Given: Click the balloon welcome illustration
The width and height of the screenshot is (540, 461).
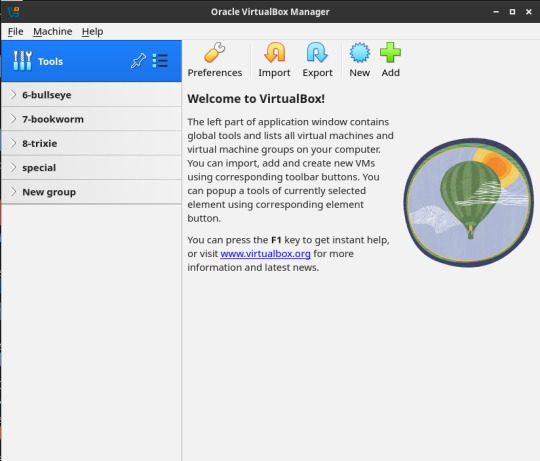Looking at the screenshot, I should click(x=468, y=202).
